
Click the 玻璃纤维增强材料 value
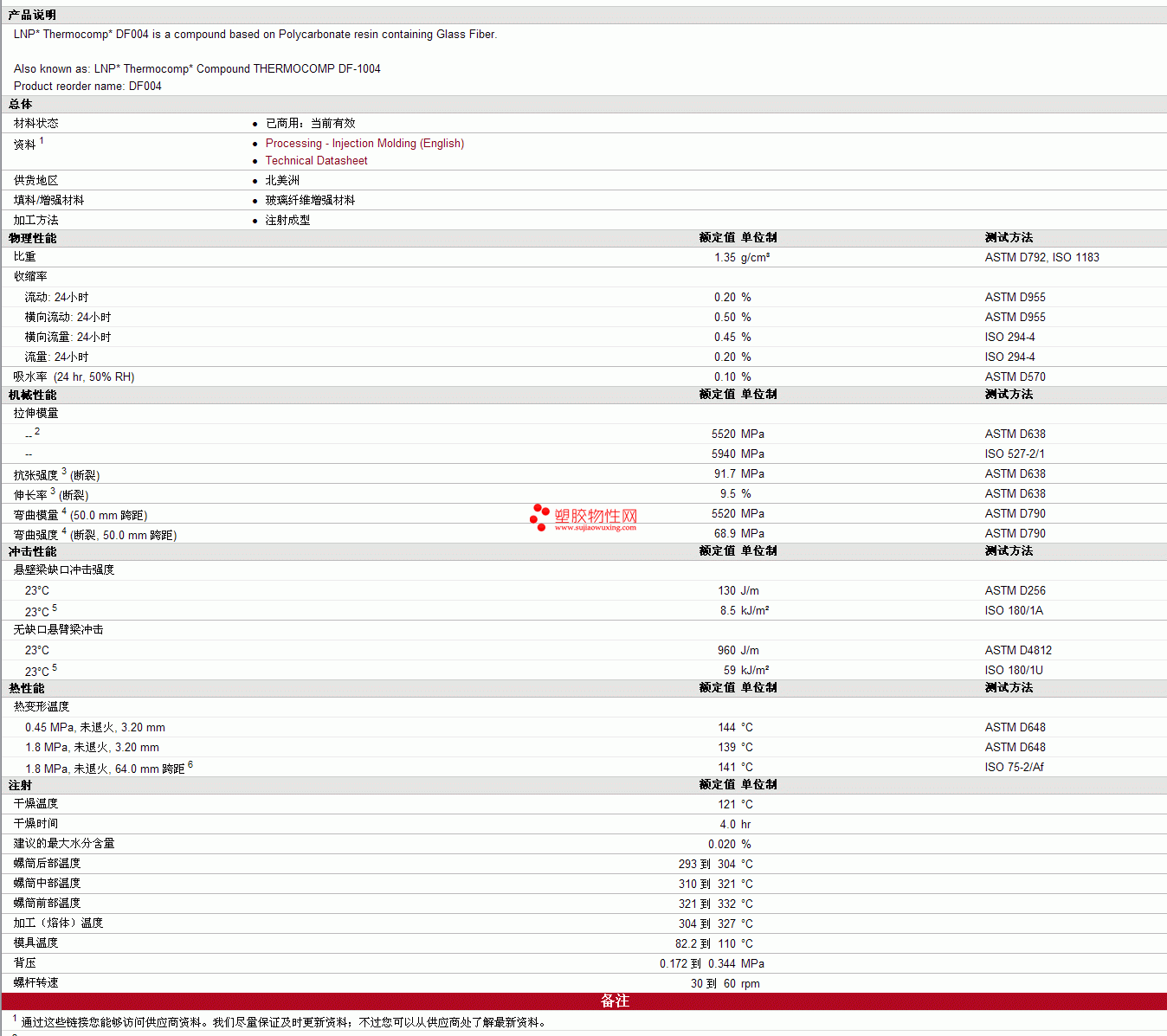pyautogui.click(x=311, y=201)
